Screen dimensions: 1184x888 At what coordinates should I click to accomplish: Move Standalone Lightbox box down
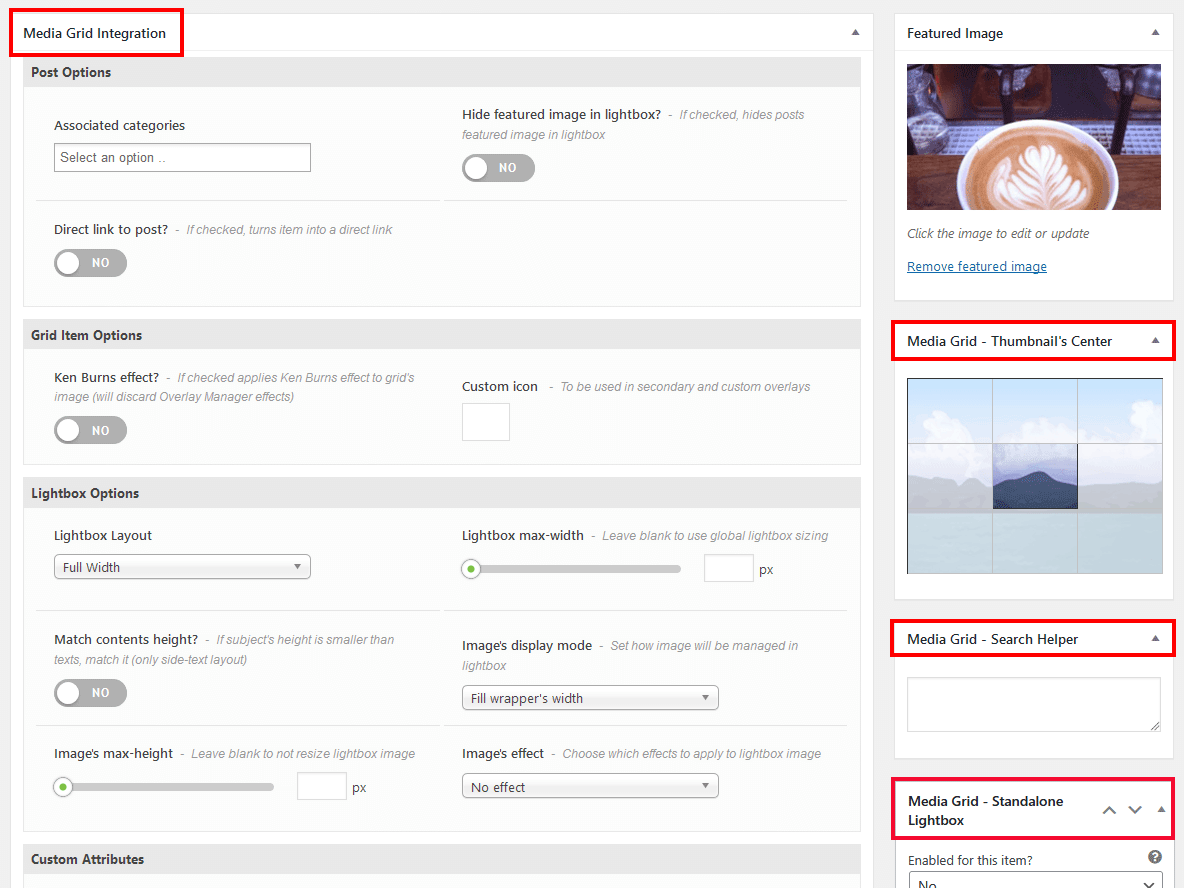point(1135,810)
